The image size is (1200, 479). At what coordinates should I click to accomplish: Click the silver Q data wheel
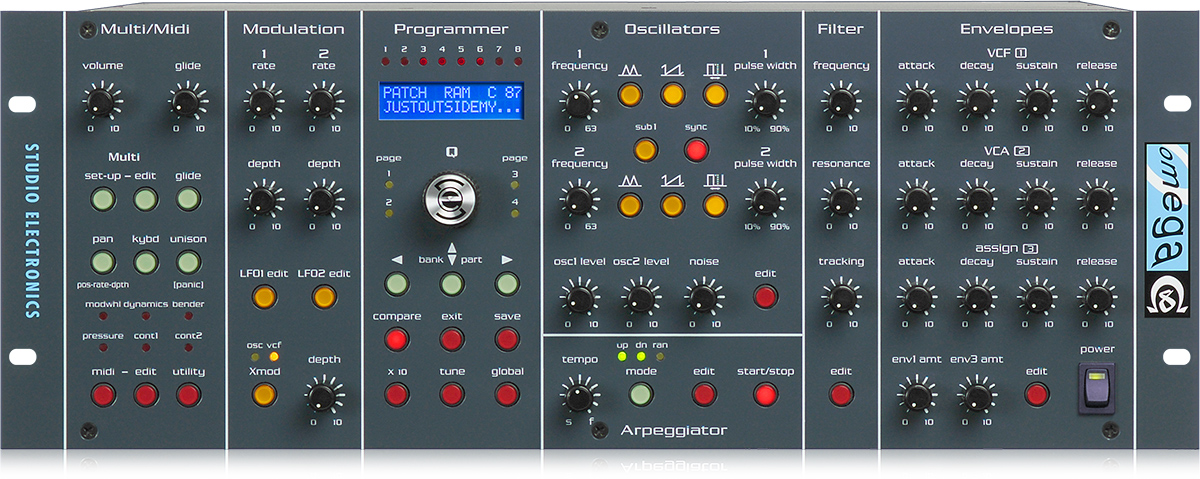pos(452,199)
